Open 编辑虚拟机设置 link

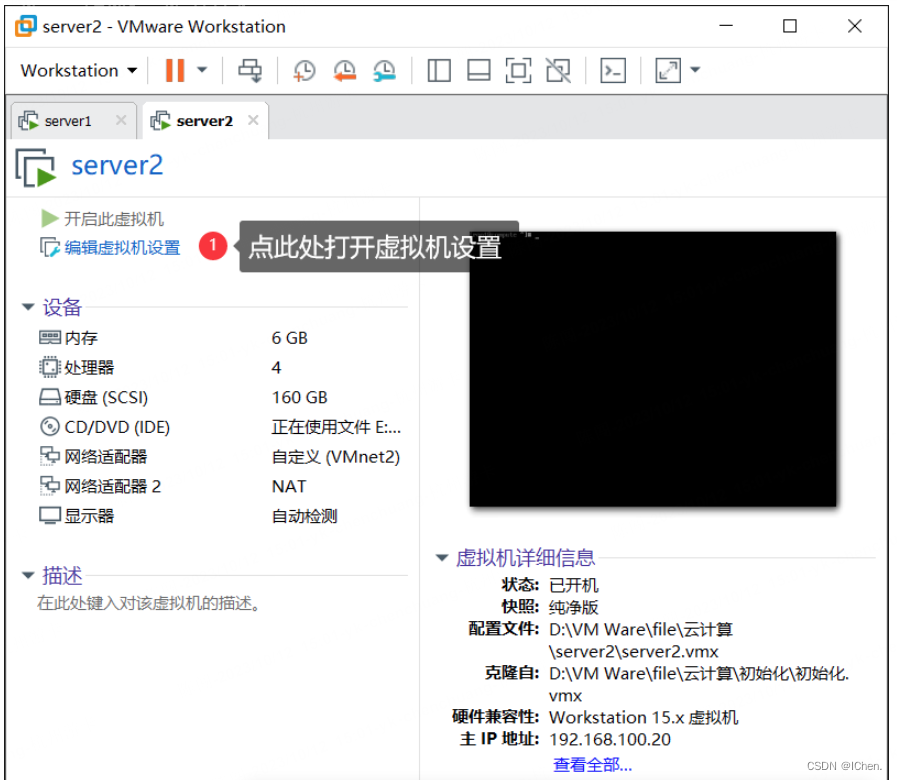pos(122,248)
